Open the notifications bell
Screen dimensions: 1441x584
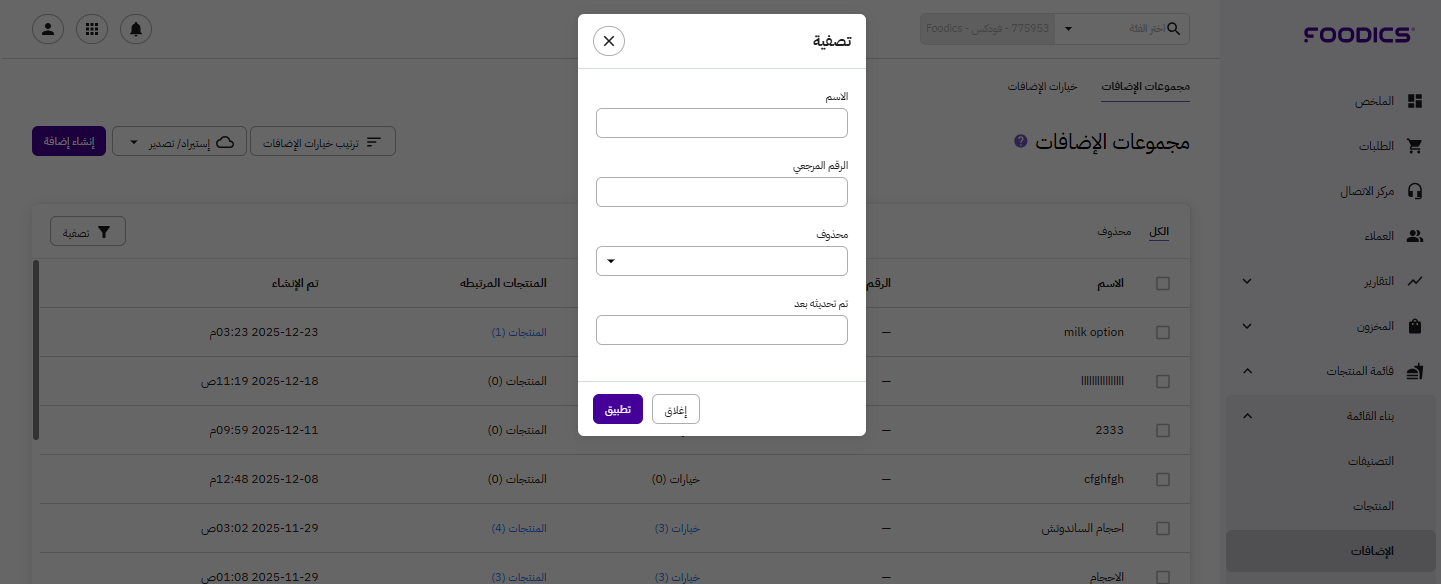(x=136, y=29)
